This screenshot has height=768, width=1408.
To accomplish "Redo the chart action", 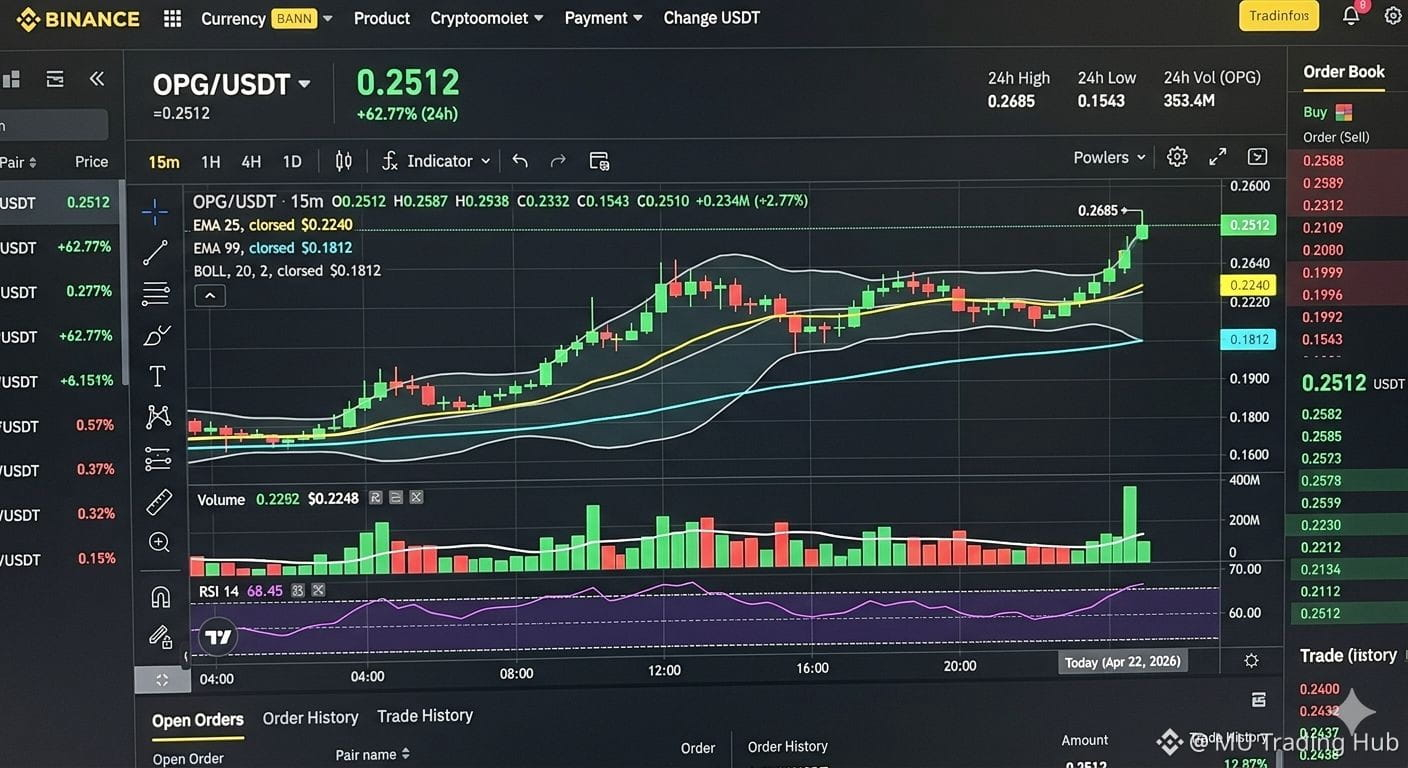I will (558, 160).
